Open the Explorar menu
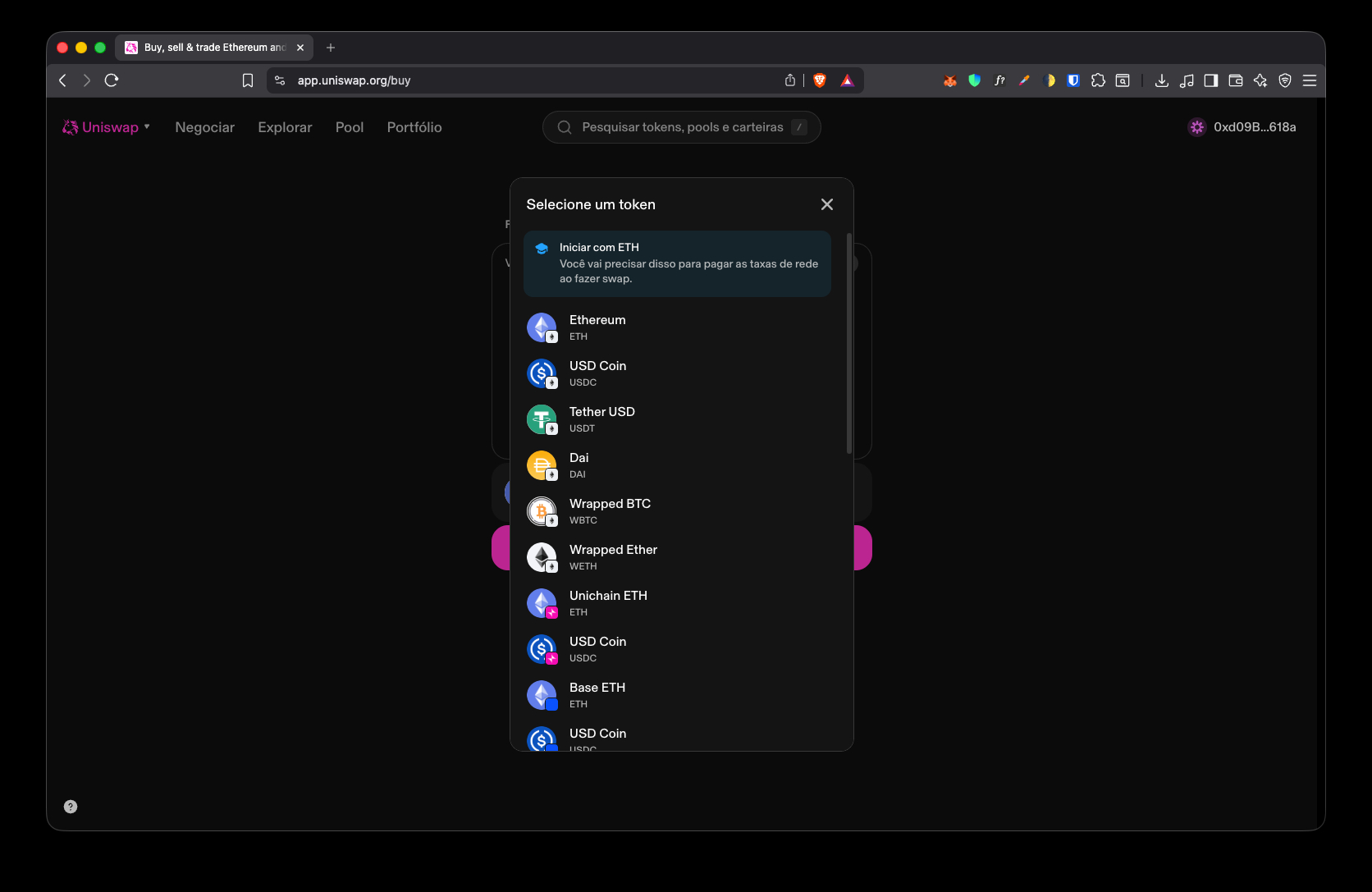Image resolution: width=1372 pixels, height=892 pixels. point(285,127)
